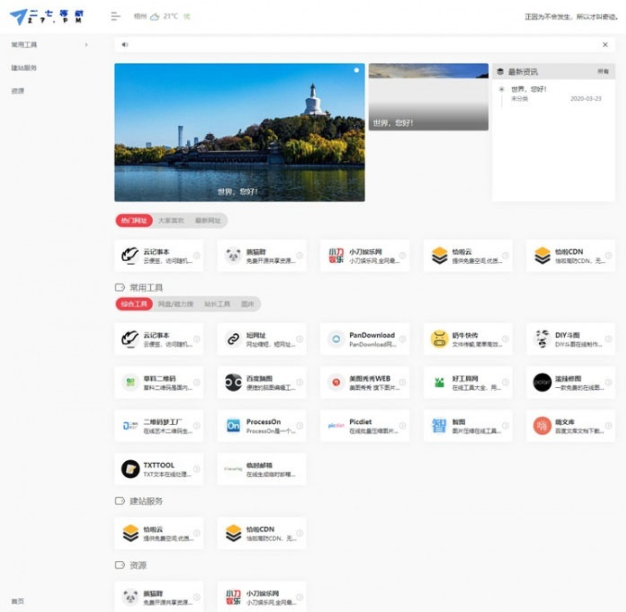Click the cloud weather icon in the header

point(155,16)
